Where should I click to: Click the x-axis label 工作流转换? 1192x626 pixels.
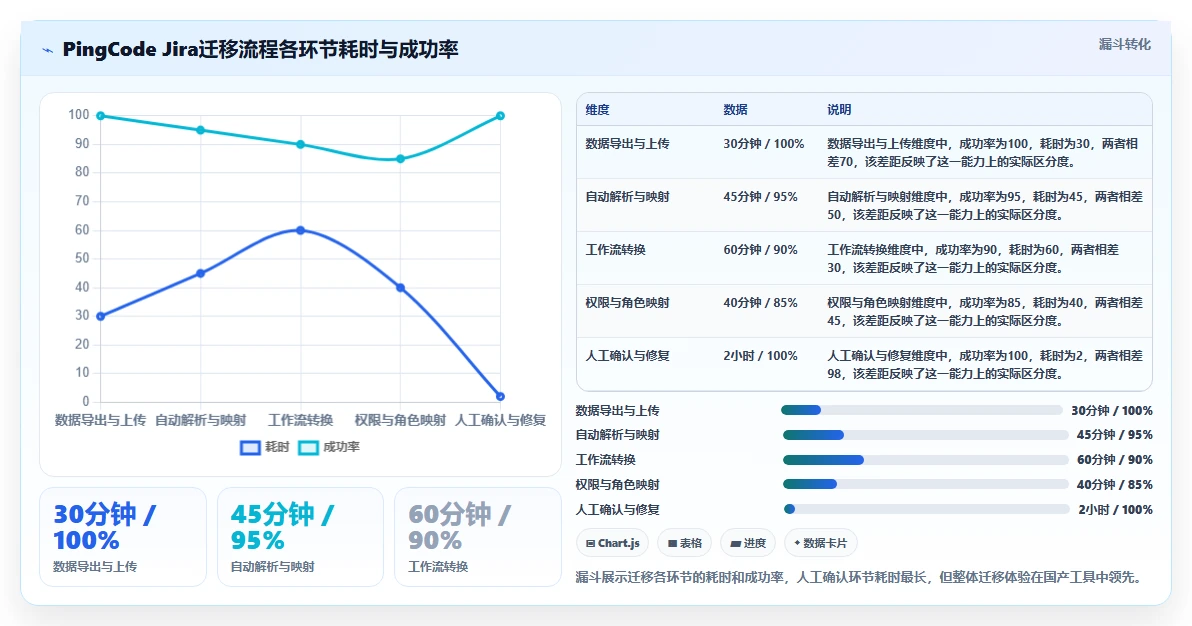pos(300,420)
